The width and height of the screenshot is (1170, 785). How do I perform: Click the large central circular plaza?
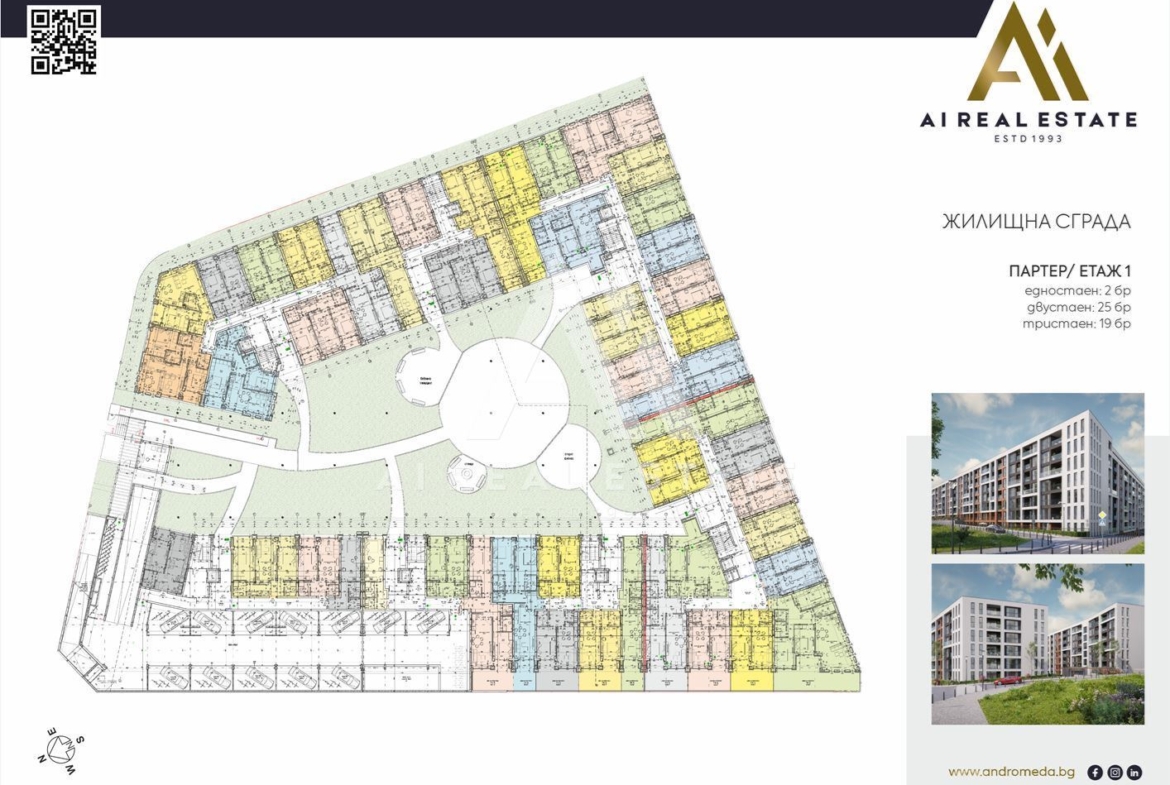[x=503, y=401]
